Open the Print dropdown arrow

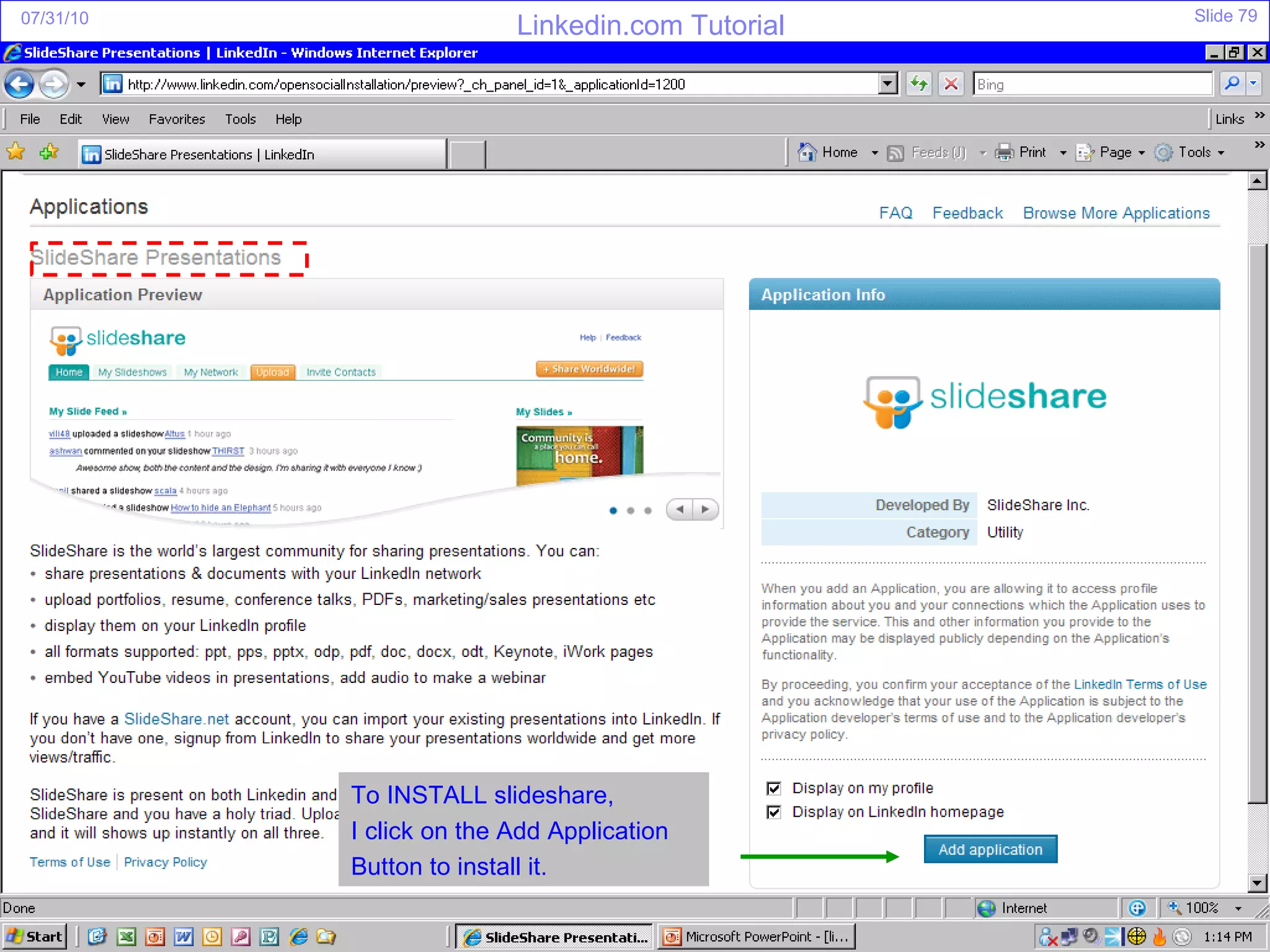1063,153
